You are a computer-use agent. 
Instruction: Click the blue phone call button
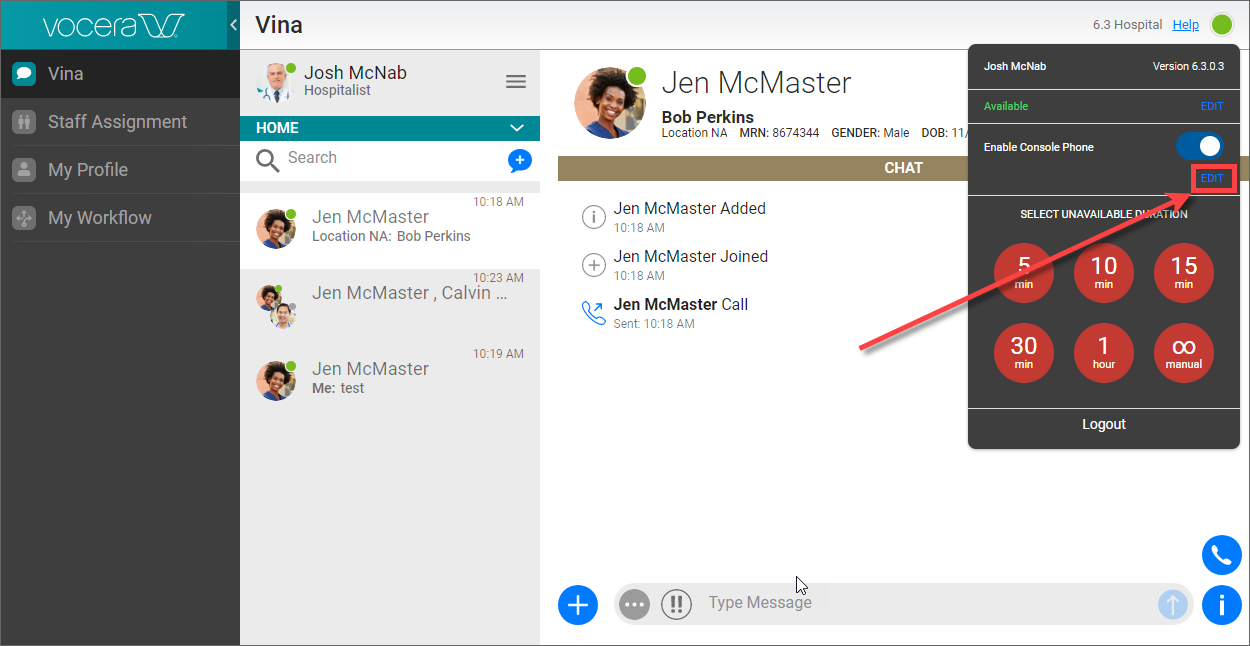pos(1221,555)
